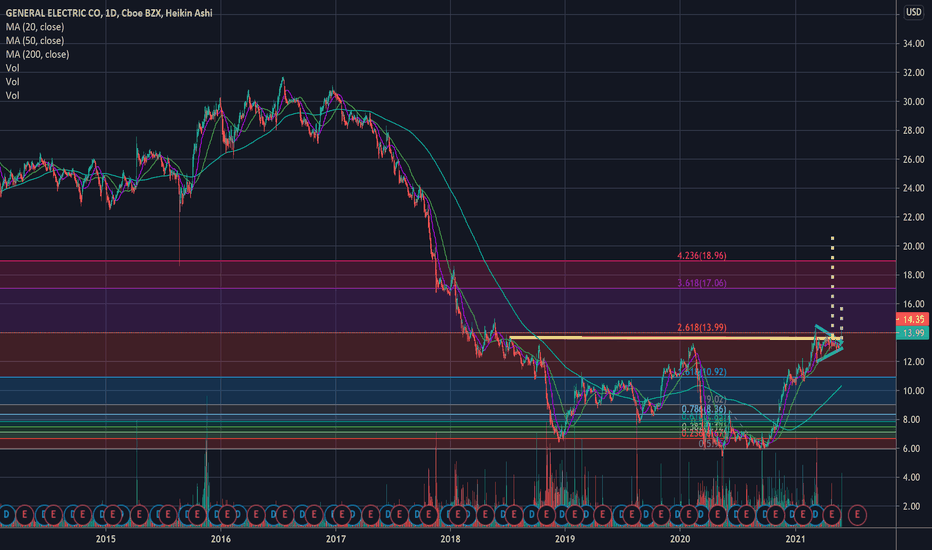Click the 2019 label on time axis
The image size is (932, 550).
pos(565,539)
